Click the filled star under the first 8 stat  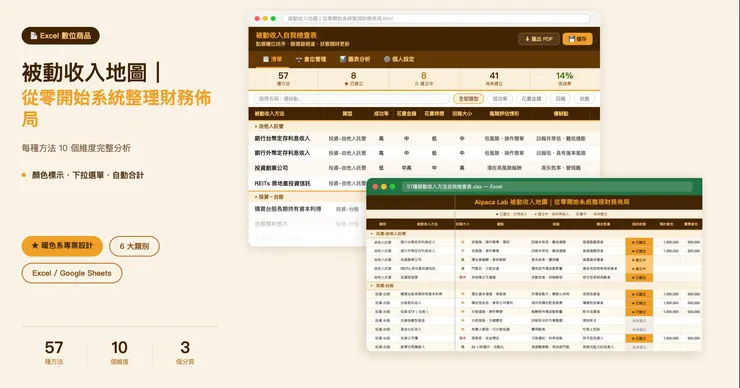(347, 84)
